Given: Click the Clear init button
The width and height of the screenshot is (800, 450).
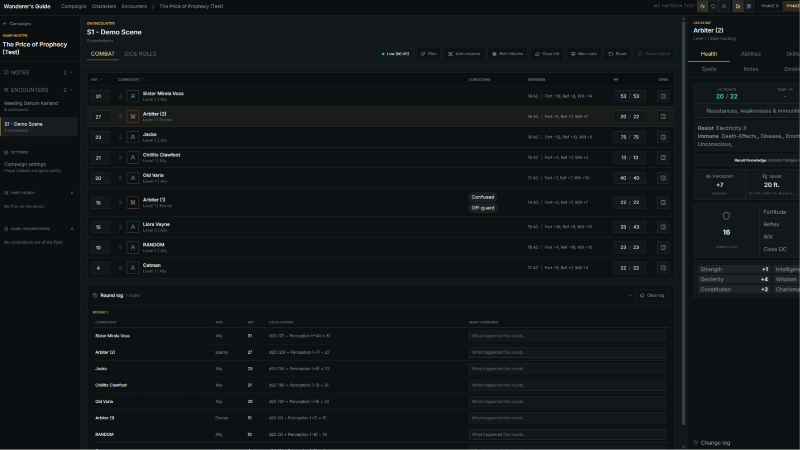Looking at the screenshot, I should [547, 54].
